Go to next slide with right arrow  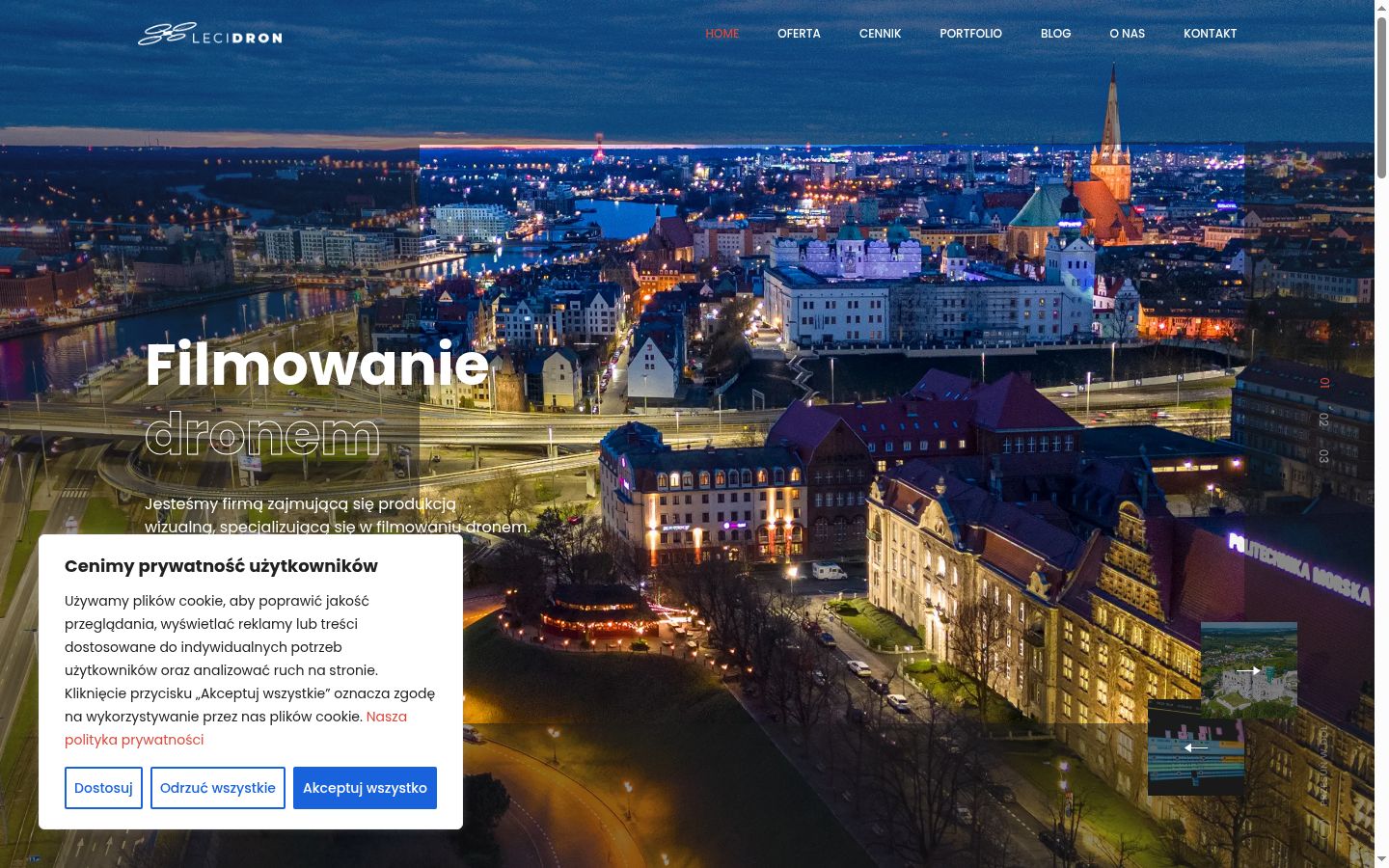1248,670
